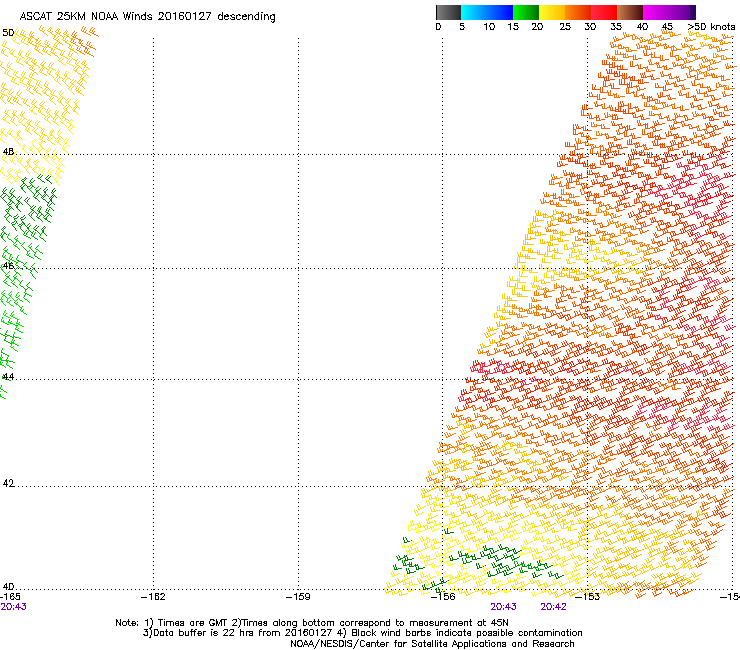
Task: Click 'NOAA/NESDIS/Center for Satellite Applications and Research' credit
Action: point(432,644)
